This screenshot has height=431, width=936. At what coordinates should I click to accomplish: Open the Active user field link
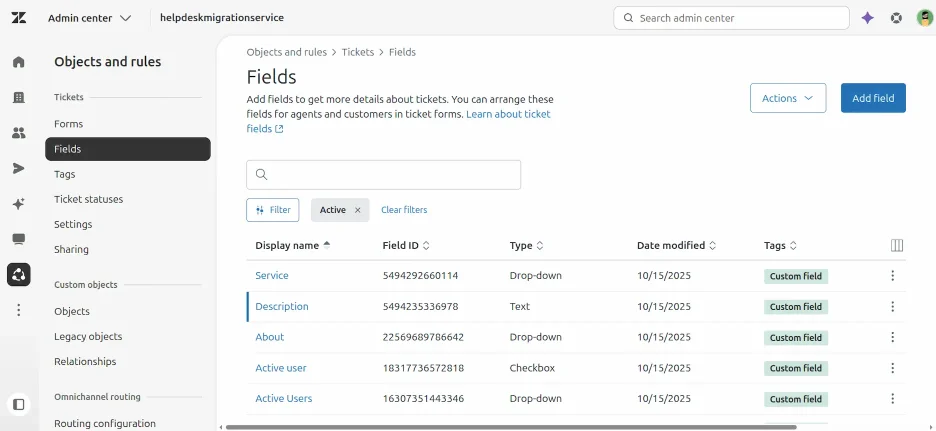point(281,368)
